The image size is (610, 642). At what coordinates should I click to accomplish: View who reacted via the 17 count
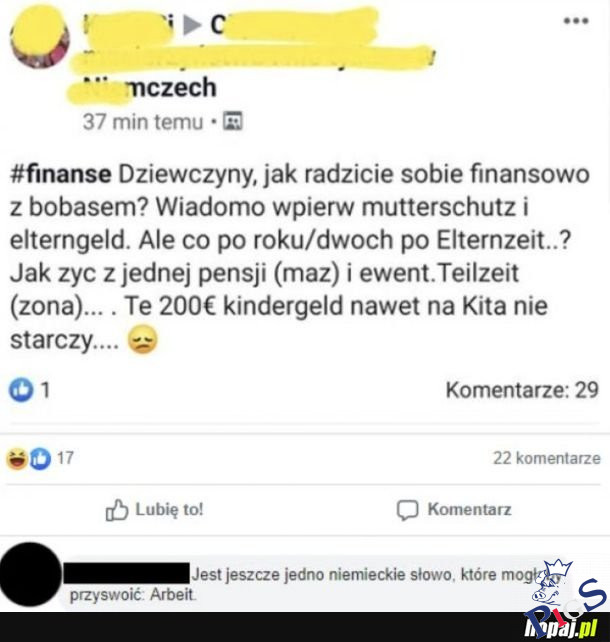pos(65,458)
